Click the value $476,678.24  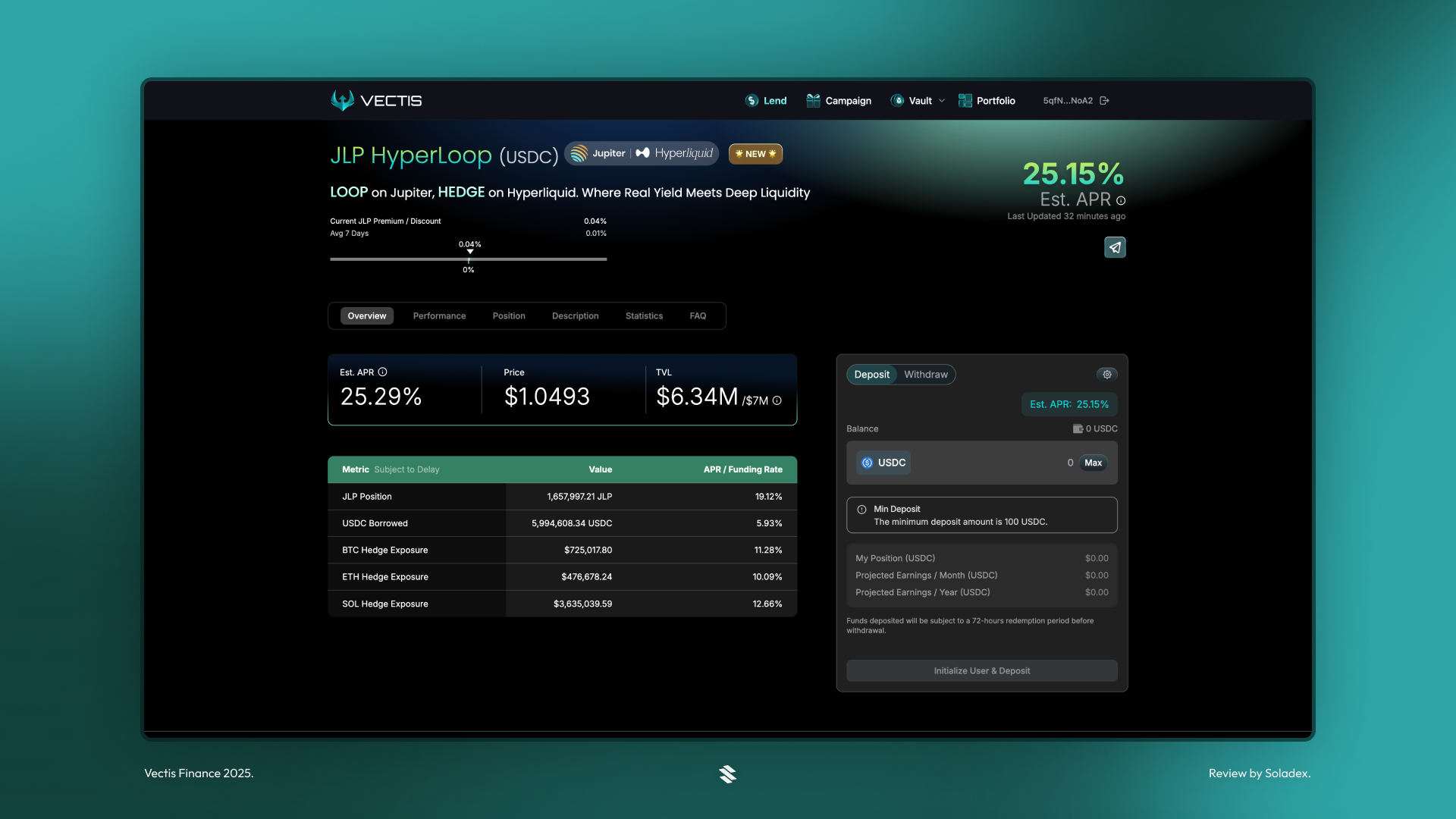pyautogui.click(x=586, y=577)
